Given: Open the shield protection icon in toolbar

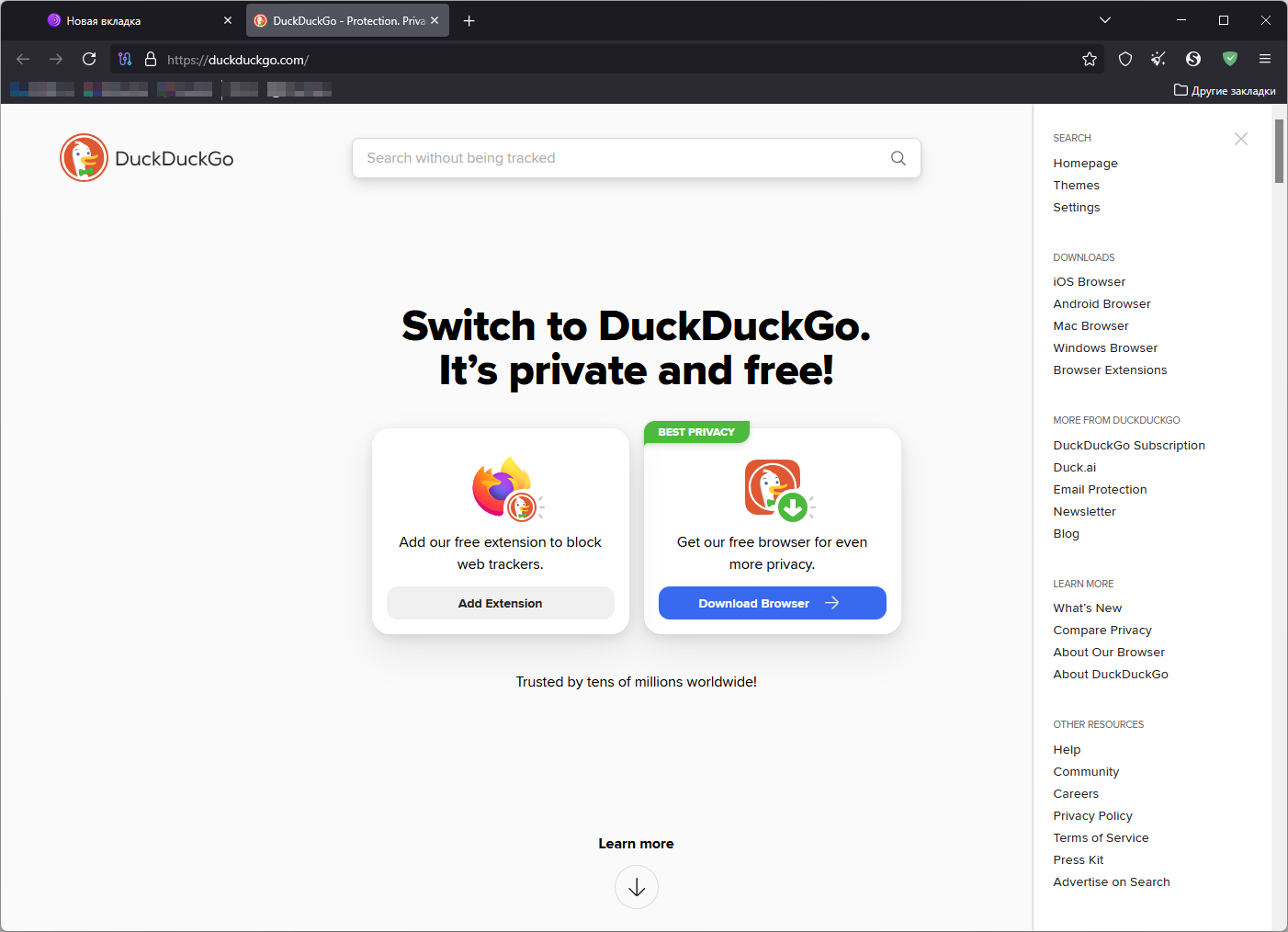Looking at the screenshot, I should (1125, 59).
